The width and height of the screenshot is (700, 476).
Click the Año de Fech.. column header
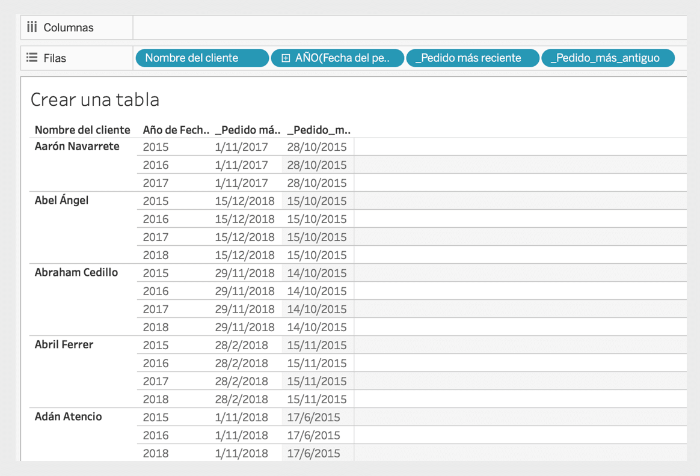click(x=176, y=130)
